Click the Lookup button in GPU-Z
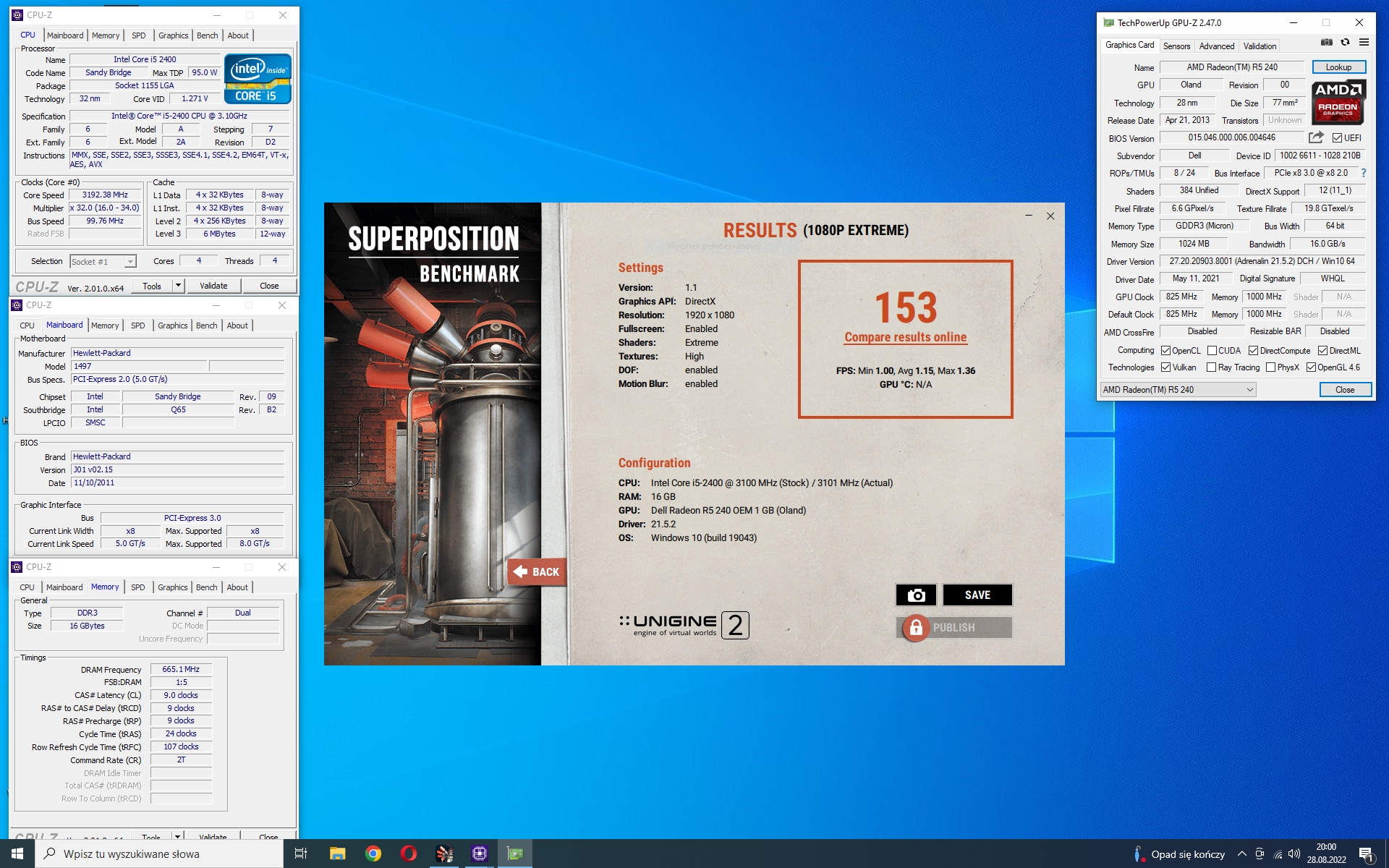 [1338, 67]
